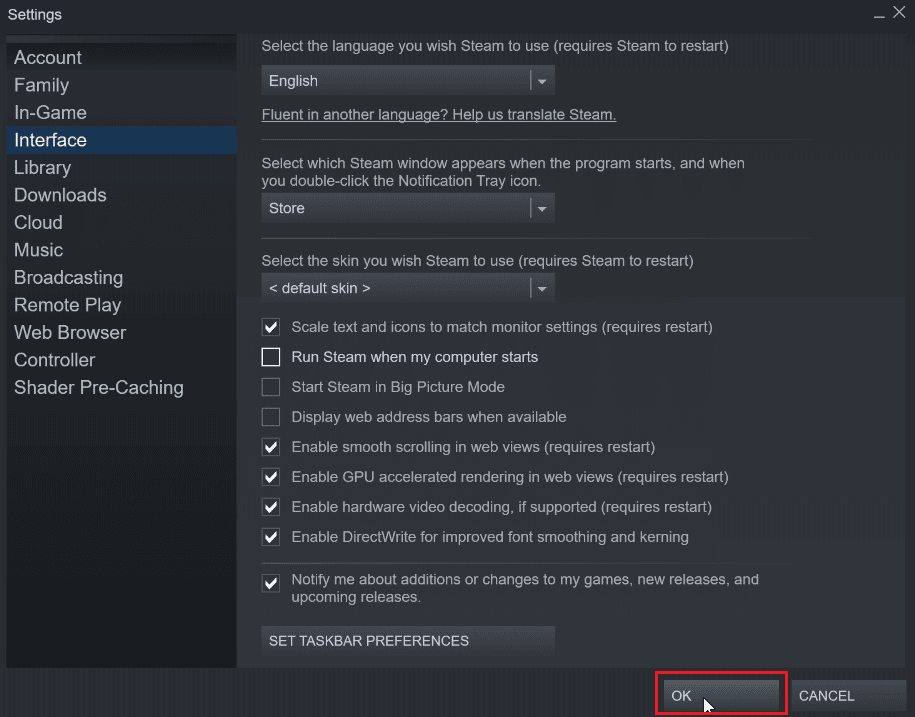This screenshot has height=717, width=915.
Task: Uncheck notify me about game additions
Action: click(270, 581)
